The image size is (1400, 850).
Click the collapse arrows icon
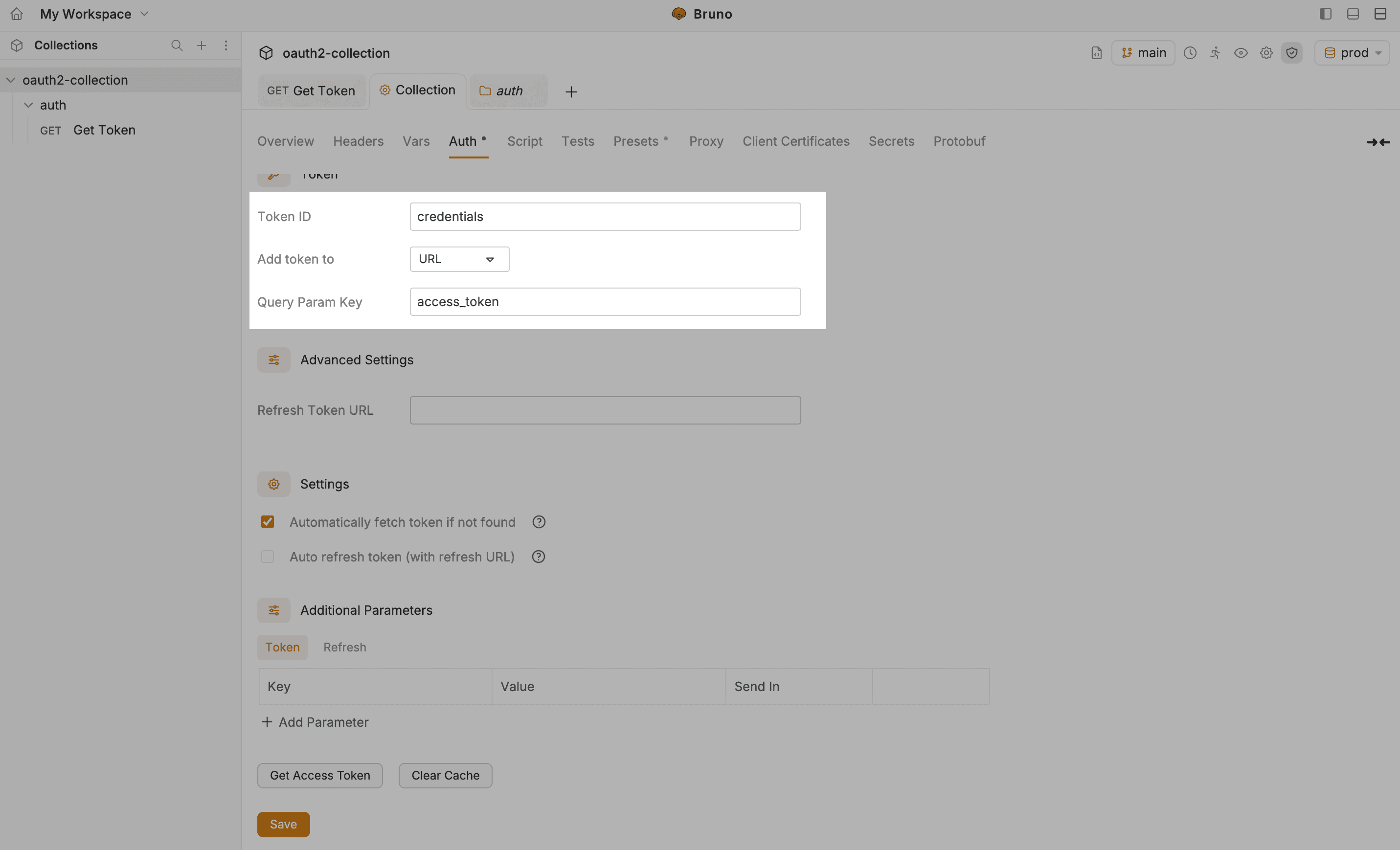coord(1378,142)
